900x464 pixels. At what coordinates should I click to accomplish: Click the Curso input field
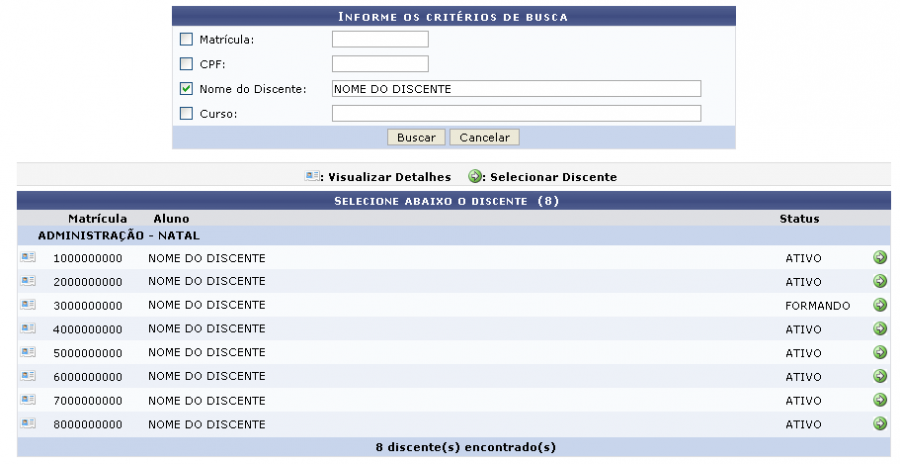(516, 114)
